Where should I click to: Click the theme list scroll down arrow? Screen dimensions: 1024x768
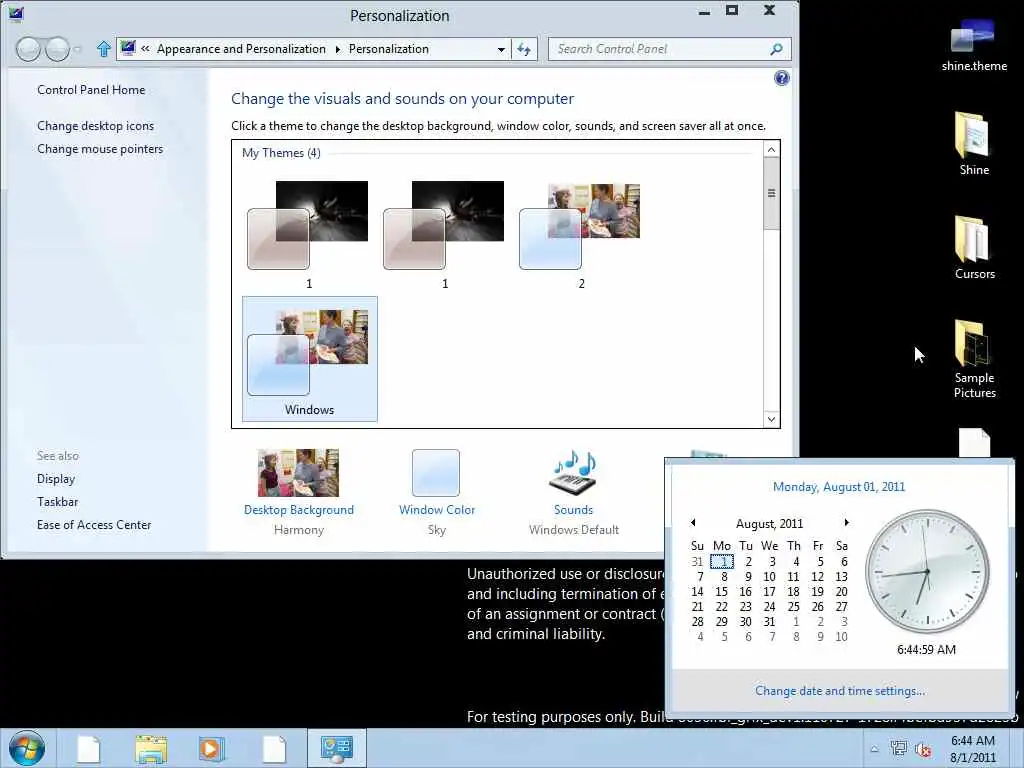[x=771, y=419]
